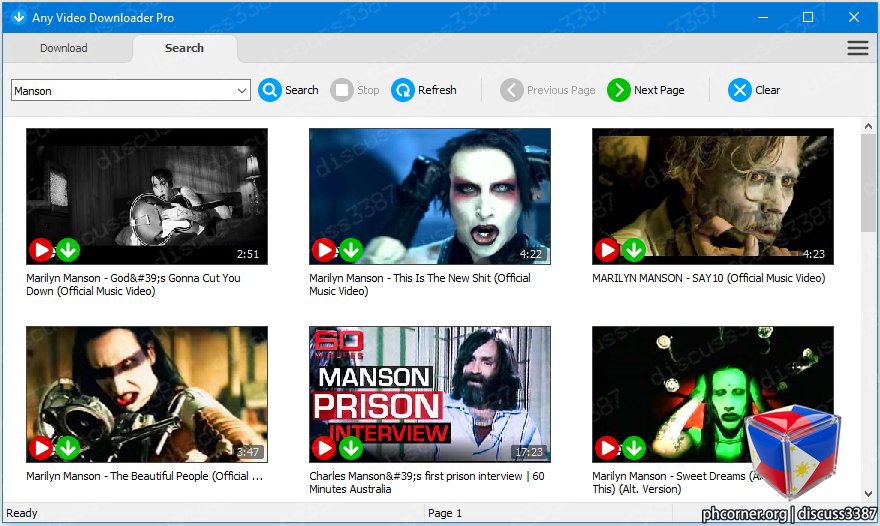
Task: Open the hamburger menu icon
Action: tap(858, 48)
